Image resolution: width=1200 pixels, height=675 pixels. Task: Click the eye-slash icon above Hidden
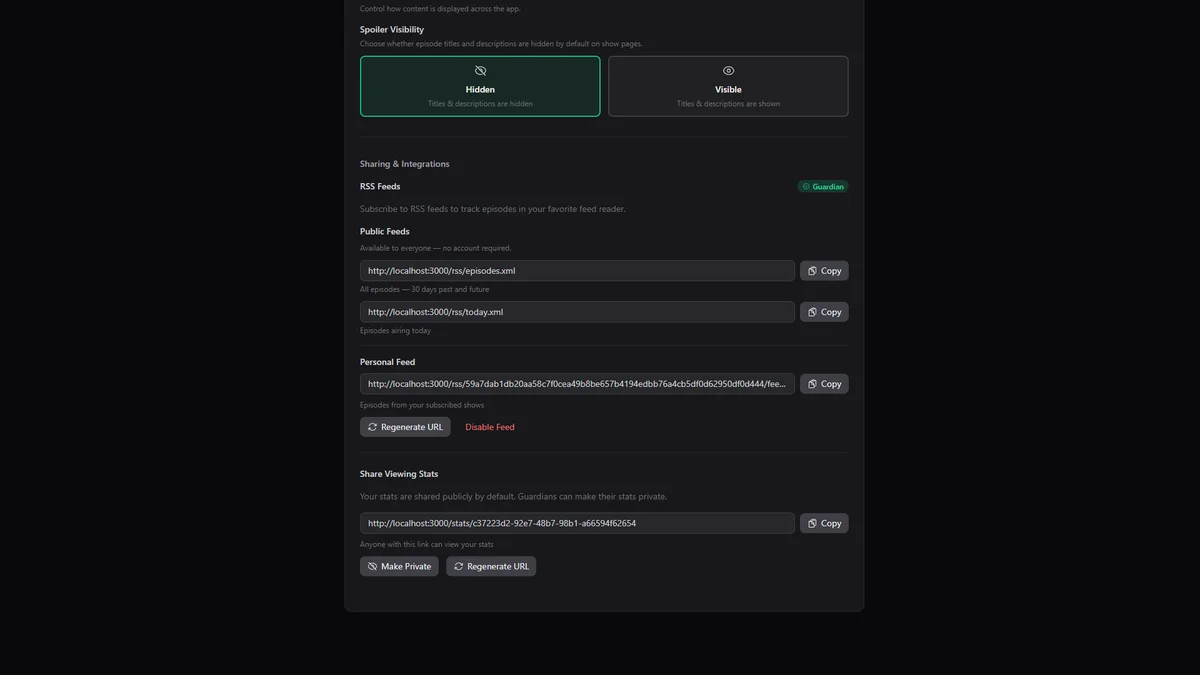pos(480,70)
